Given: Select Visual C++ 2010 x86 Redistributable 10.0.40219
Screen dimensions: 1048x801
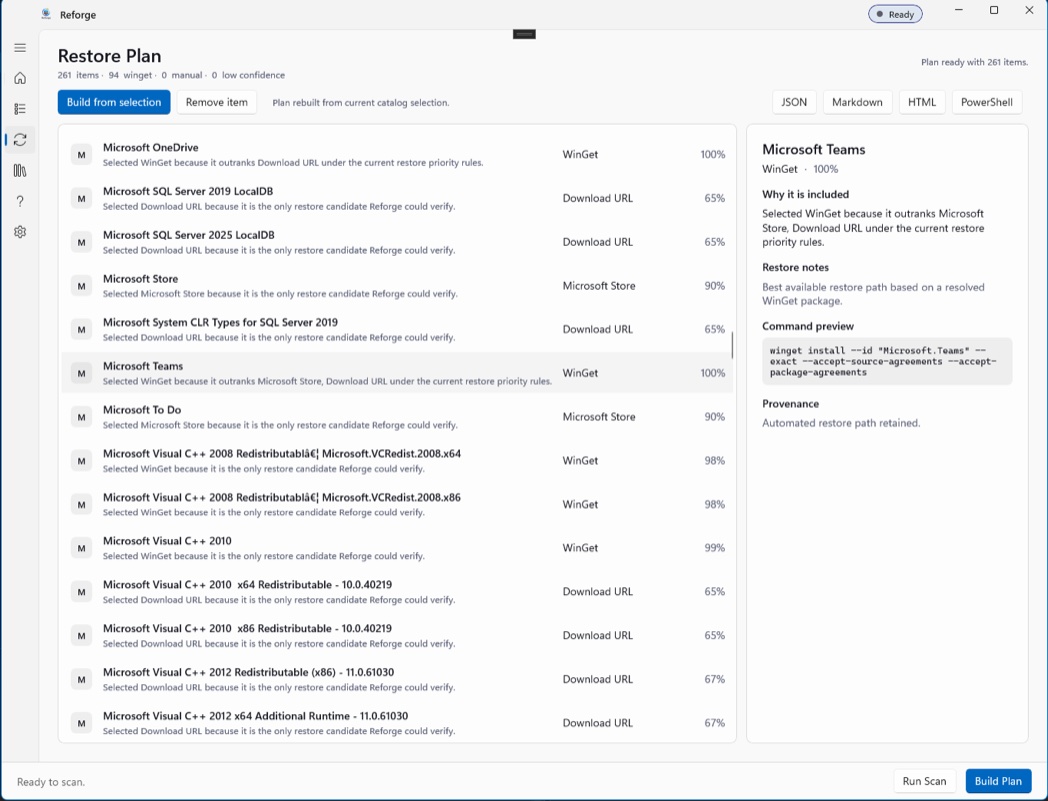Looking at the screenshot, I should (397, 635).
